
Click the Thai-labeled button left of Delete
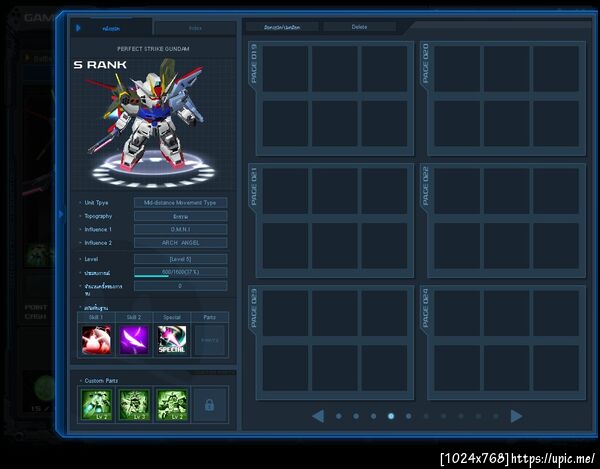[x=282, y=28]
